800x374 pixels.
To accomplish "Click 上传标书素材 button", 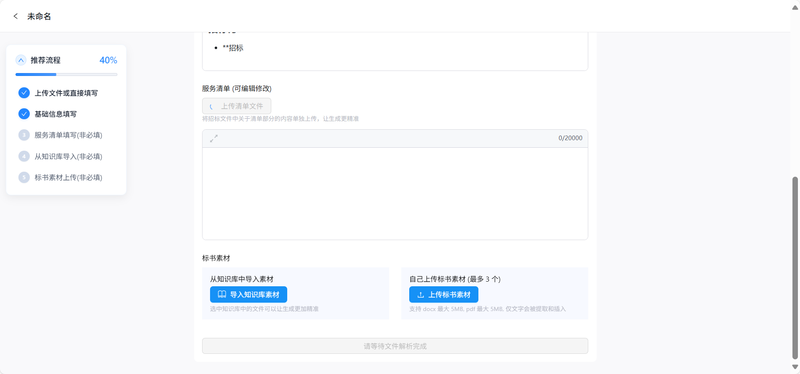I will point(443,294).
